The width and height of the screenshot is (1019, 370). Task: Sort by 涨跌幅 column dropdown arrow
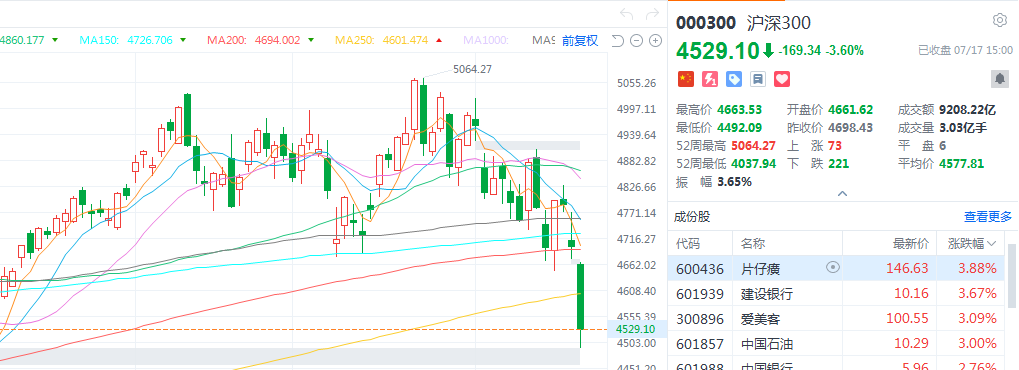(x=992, y=244)
